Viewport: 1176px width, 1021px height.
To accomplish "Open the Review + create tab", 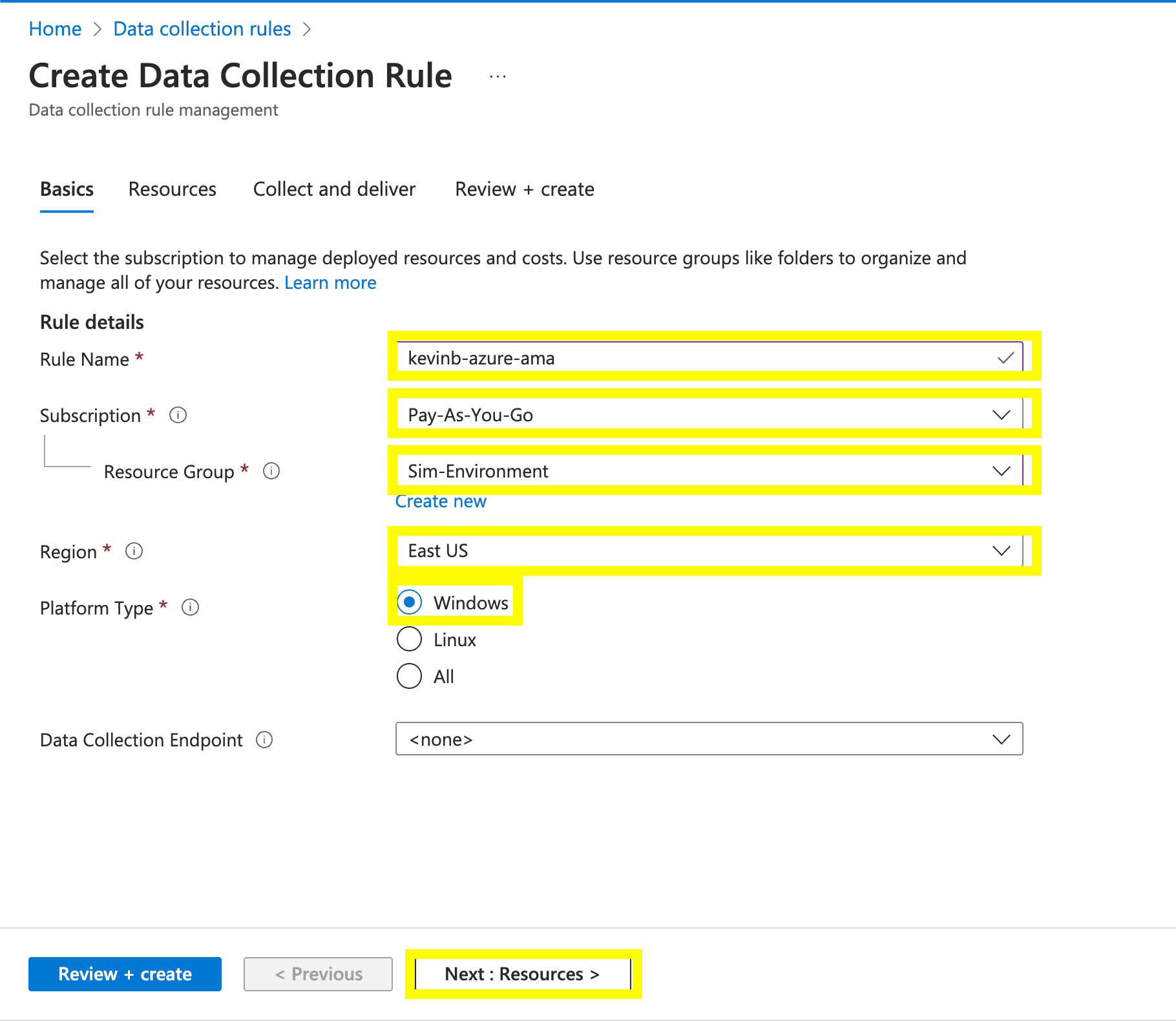I will (524, 189).
